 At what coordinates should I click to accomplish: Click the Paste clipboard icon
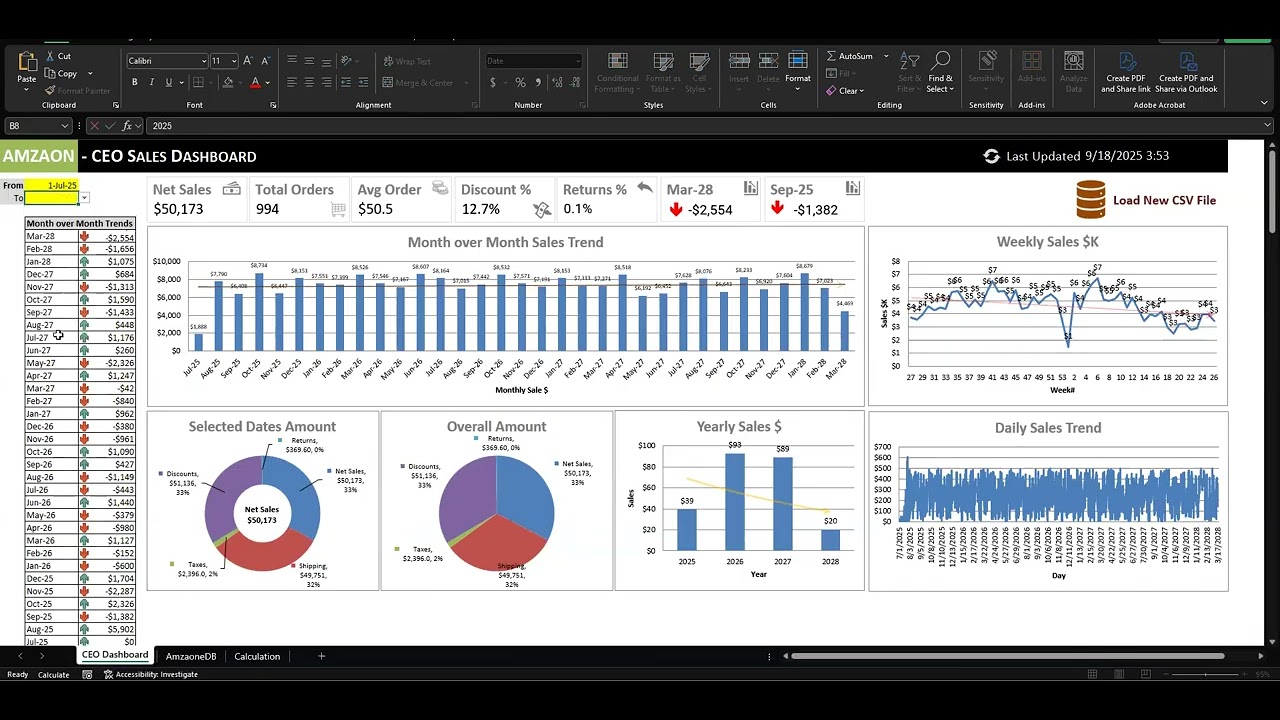[x=27, y=63]
